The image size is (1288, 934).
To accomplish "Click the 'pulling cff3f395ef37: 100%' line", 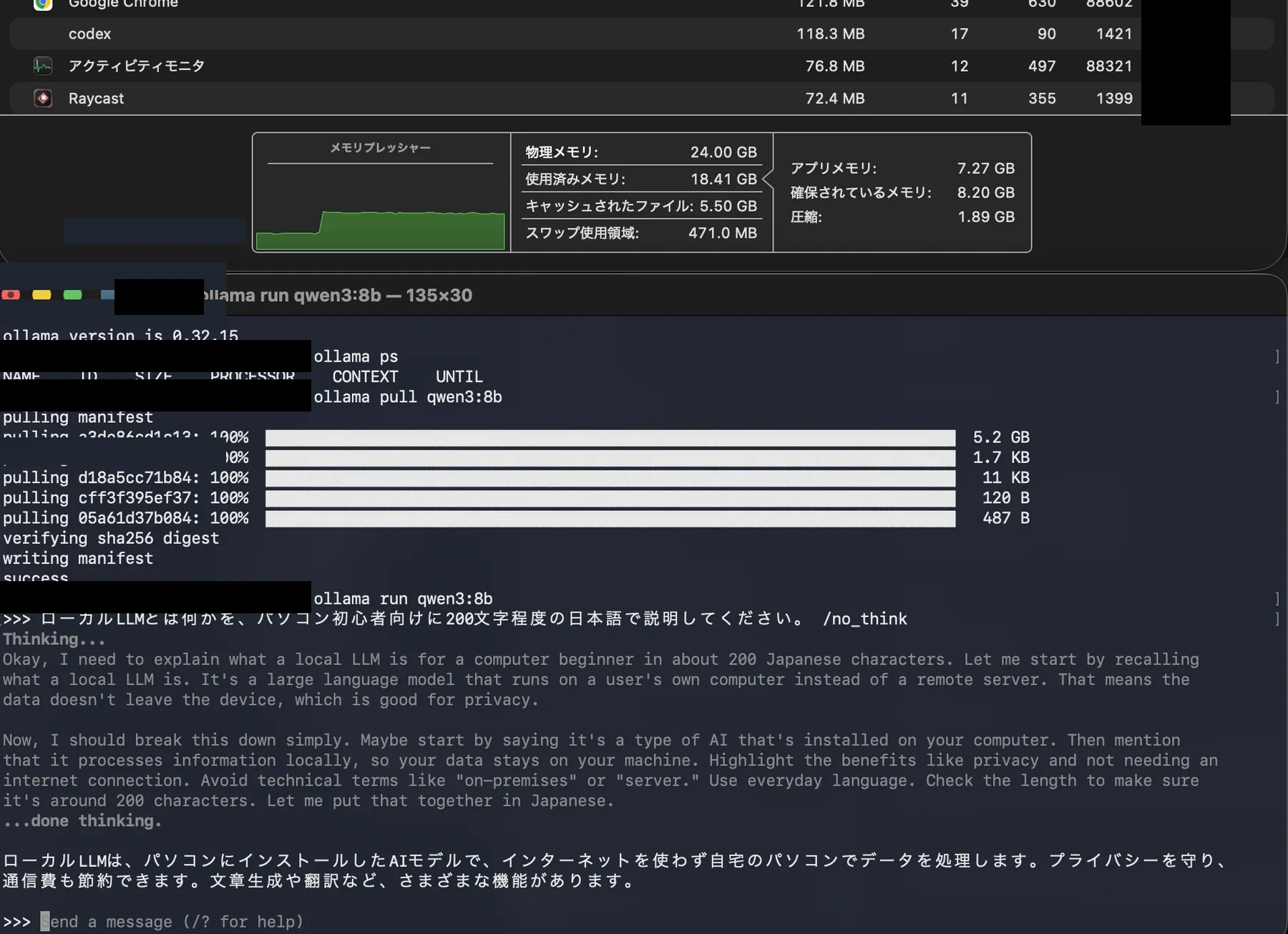I will [x=126, y=497].
